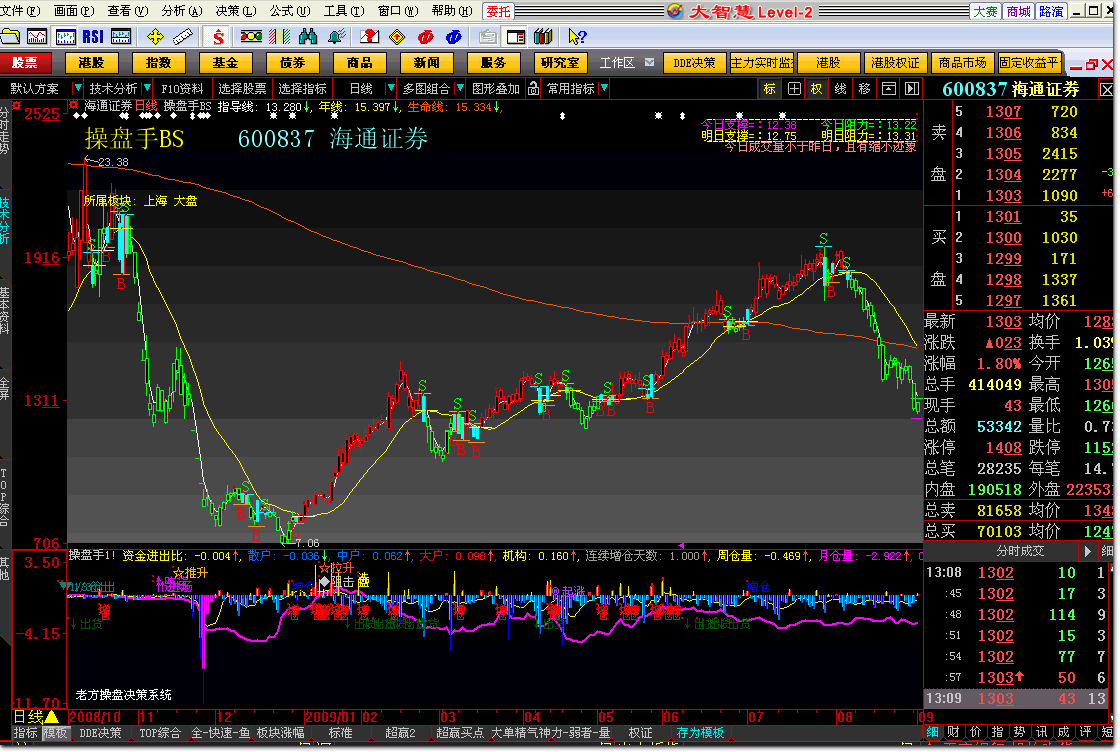1120x752 pixels.
Task: Expand the 技术分析 dropdown arrow
Action: pyautogui.click(x=147, y=89)
